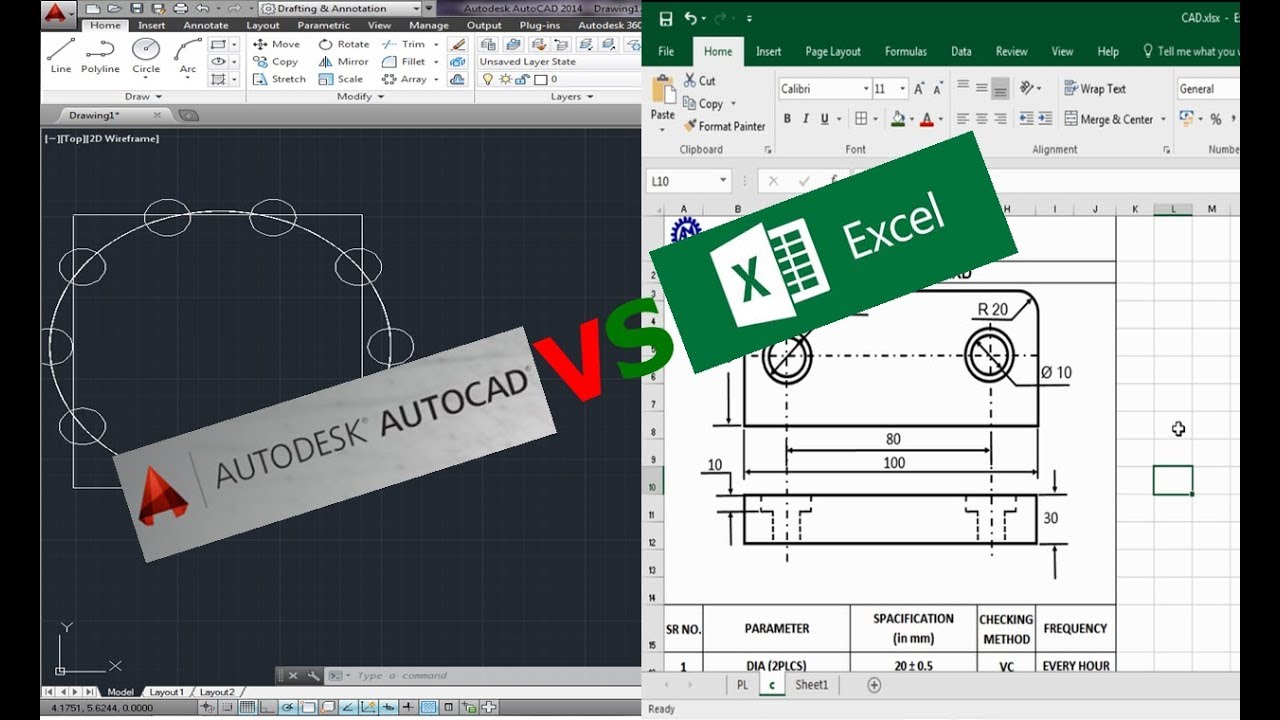Toggle Ortho Mode in AutoCAD status bar
Screen dimensions: 1280x720
pos(266,709)
